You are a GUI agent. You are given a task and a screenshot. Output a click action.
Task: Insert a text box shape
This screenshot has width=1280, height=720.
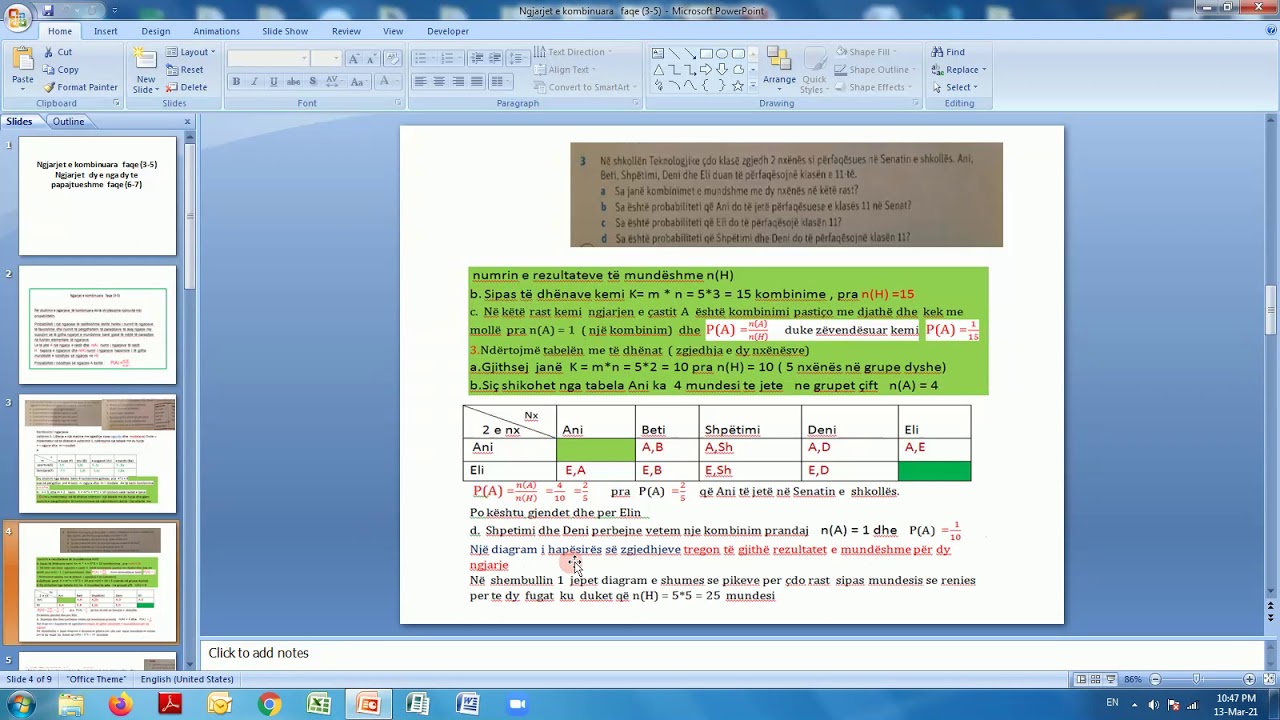658,54
